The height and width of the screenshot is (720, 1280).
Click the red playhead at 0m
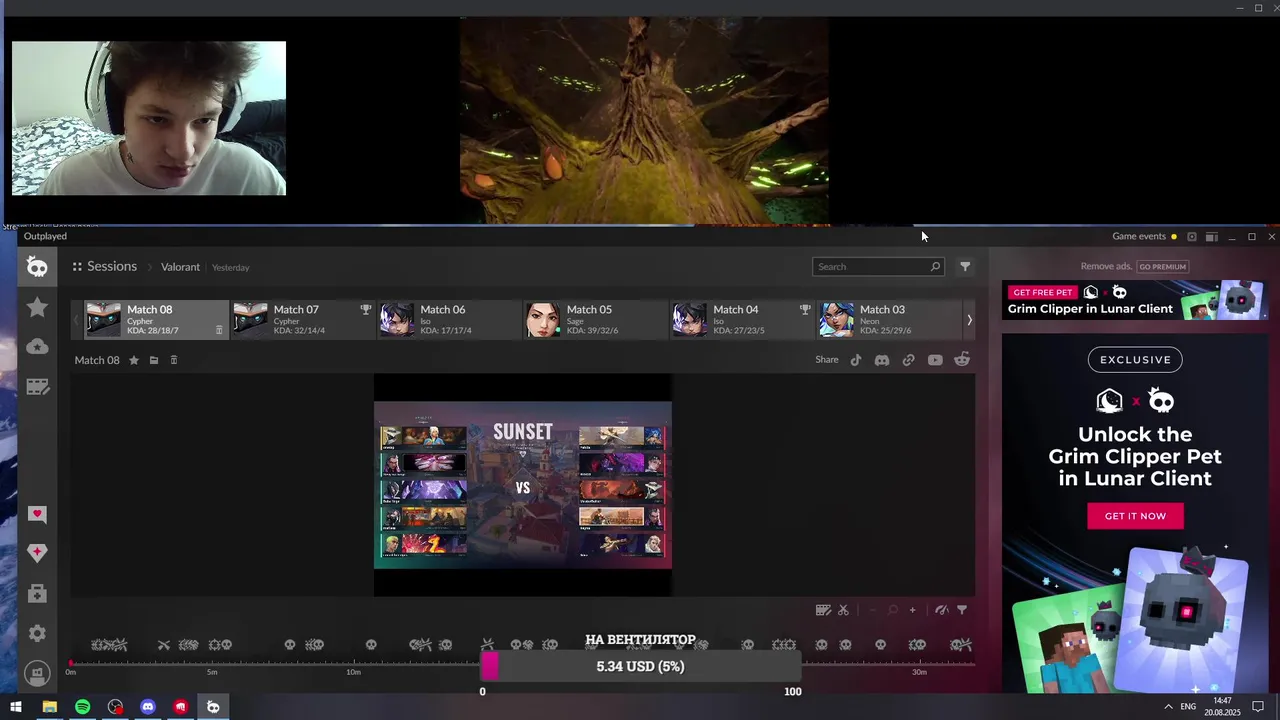tap(71, 662)
